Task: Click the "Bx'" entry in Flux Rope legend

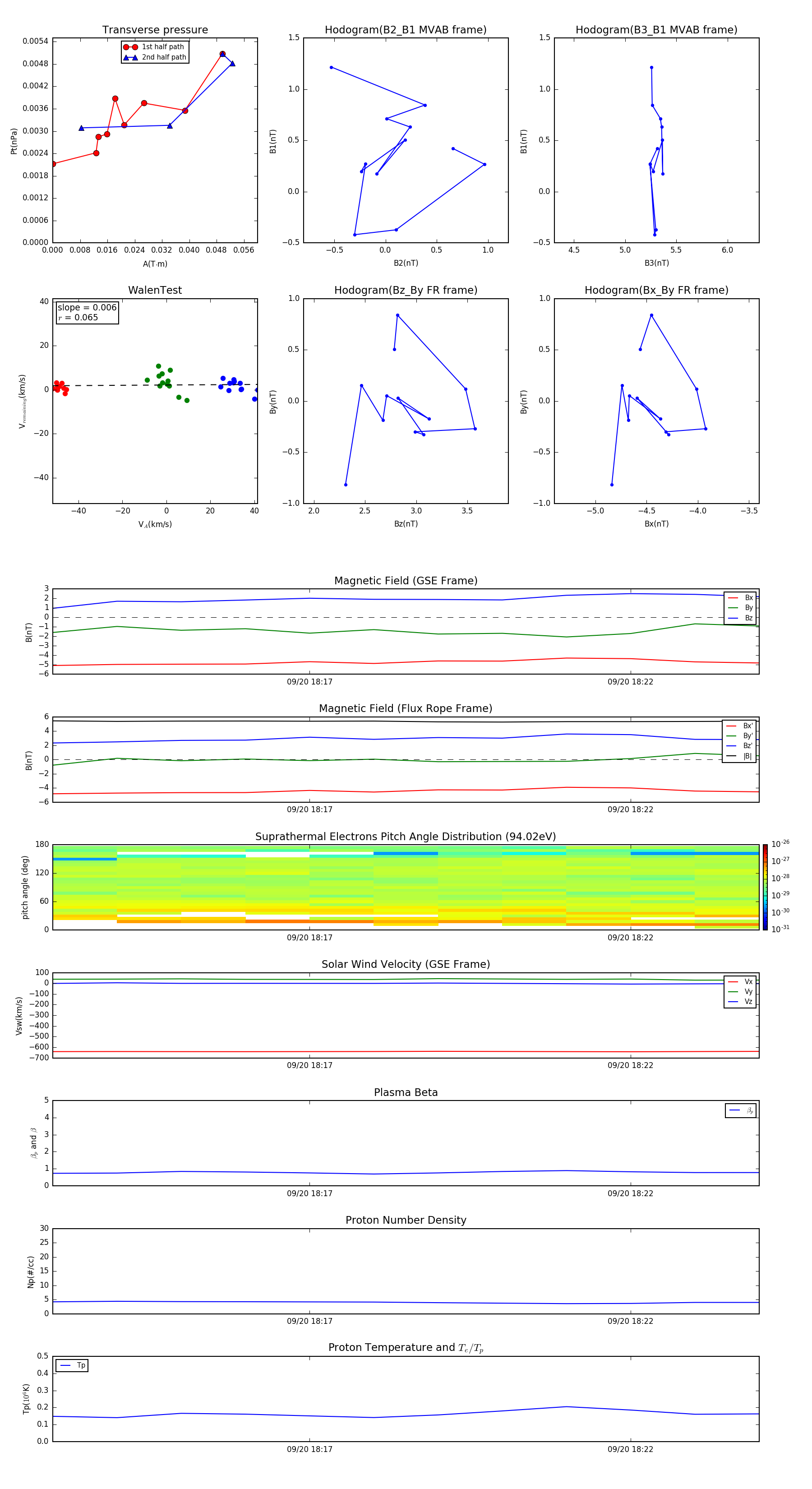Action: point(739,726)
